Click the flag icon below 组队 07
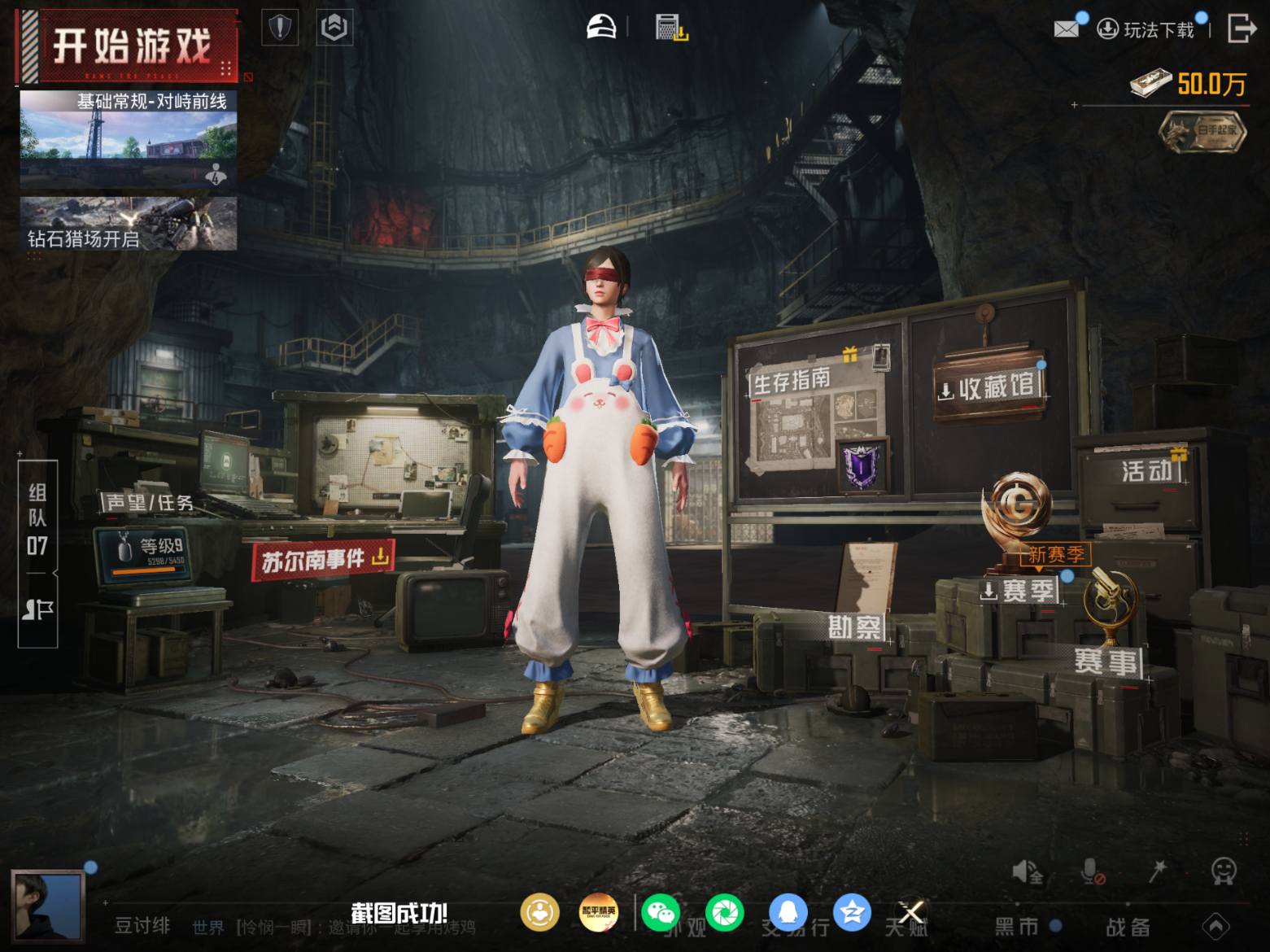1270x952 pixels. (x=37, y=610)
